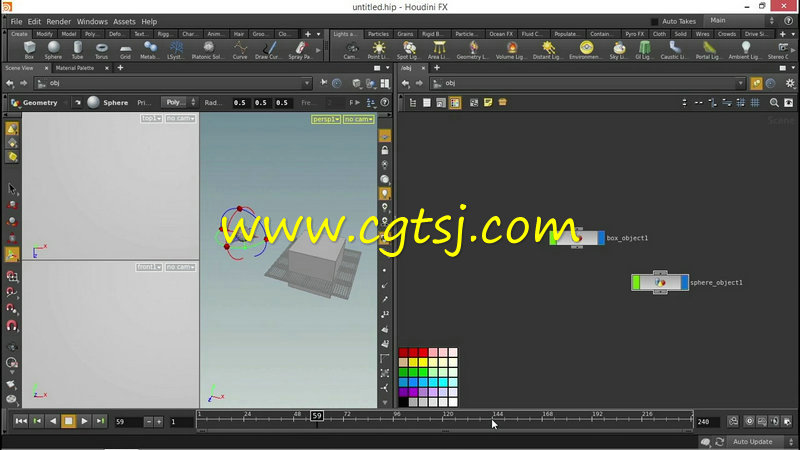Open the Render menu
The image size is (800, 450).
59,21
